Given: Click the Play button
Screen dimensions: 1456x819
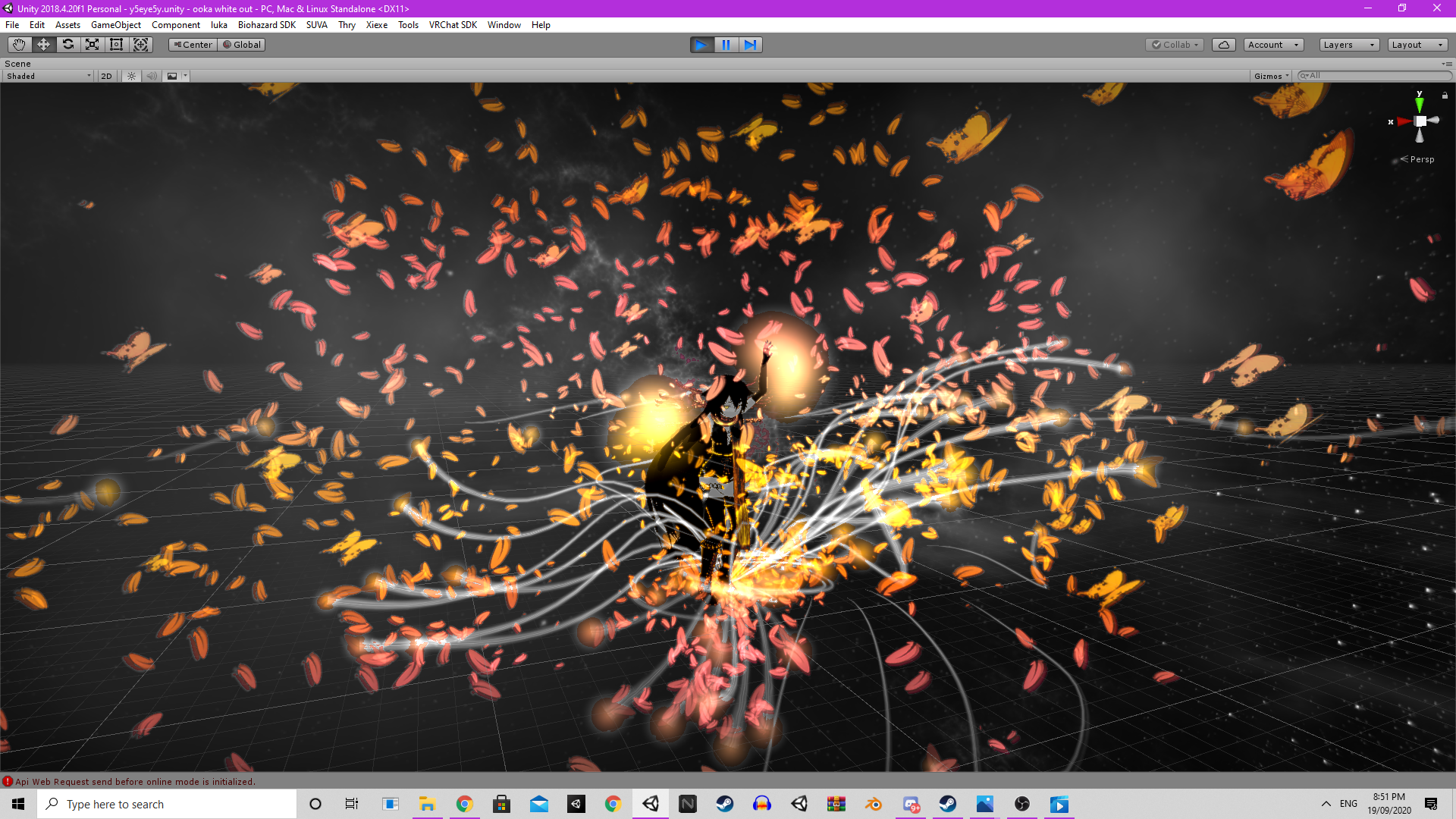Looking at the screenshot, I should coord(701,45).
